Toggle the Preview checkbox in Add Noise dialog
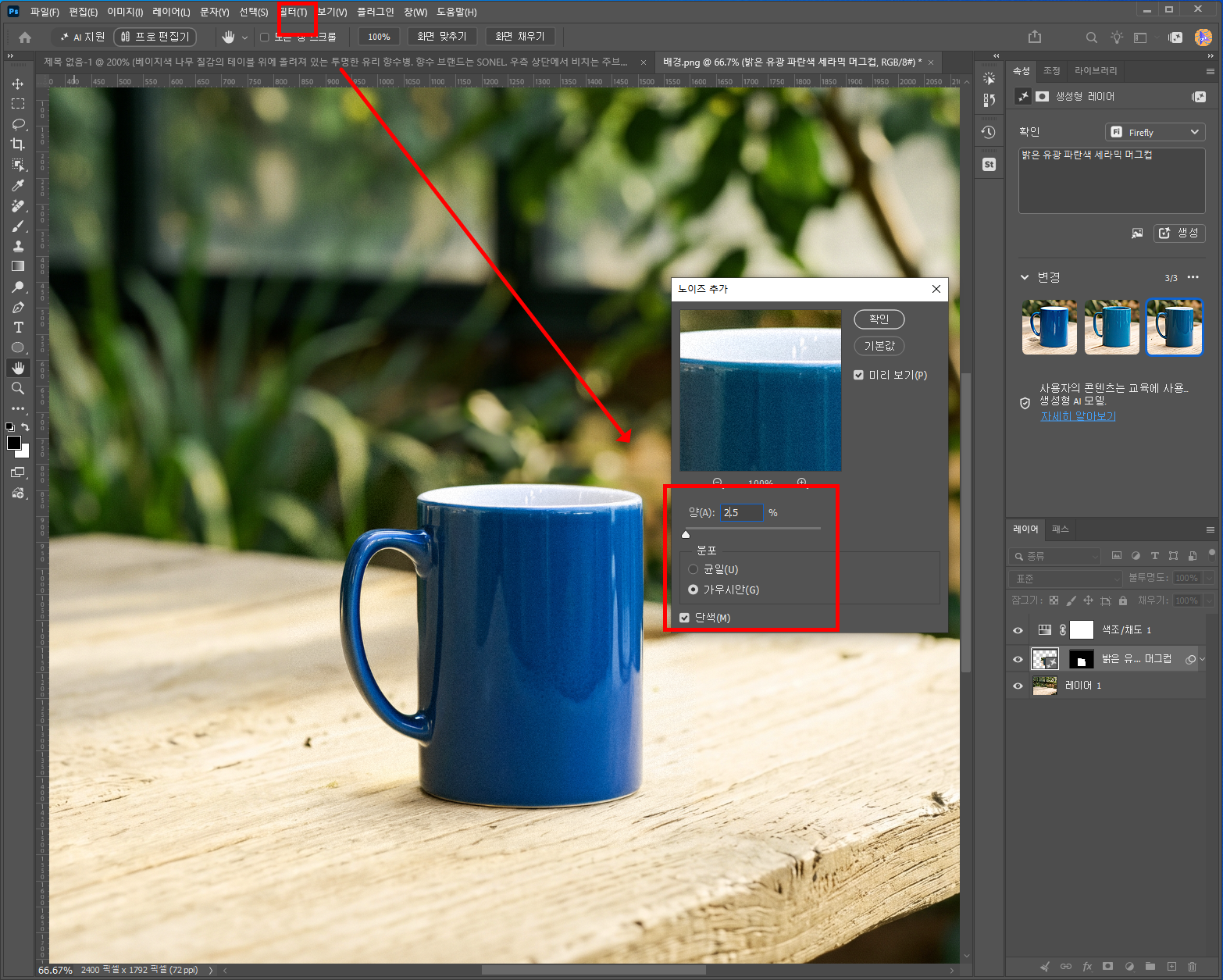This screenshot has height=980, width=1223. (x=858, y=375)
